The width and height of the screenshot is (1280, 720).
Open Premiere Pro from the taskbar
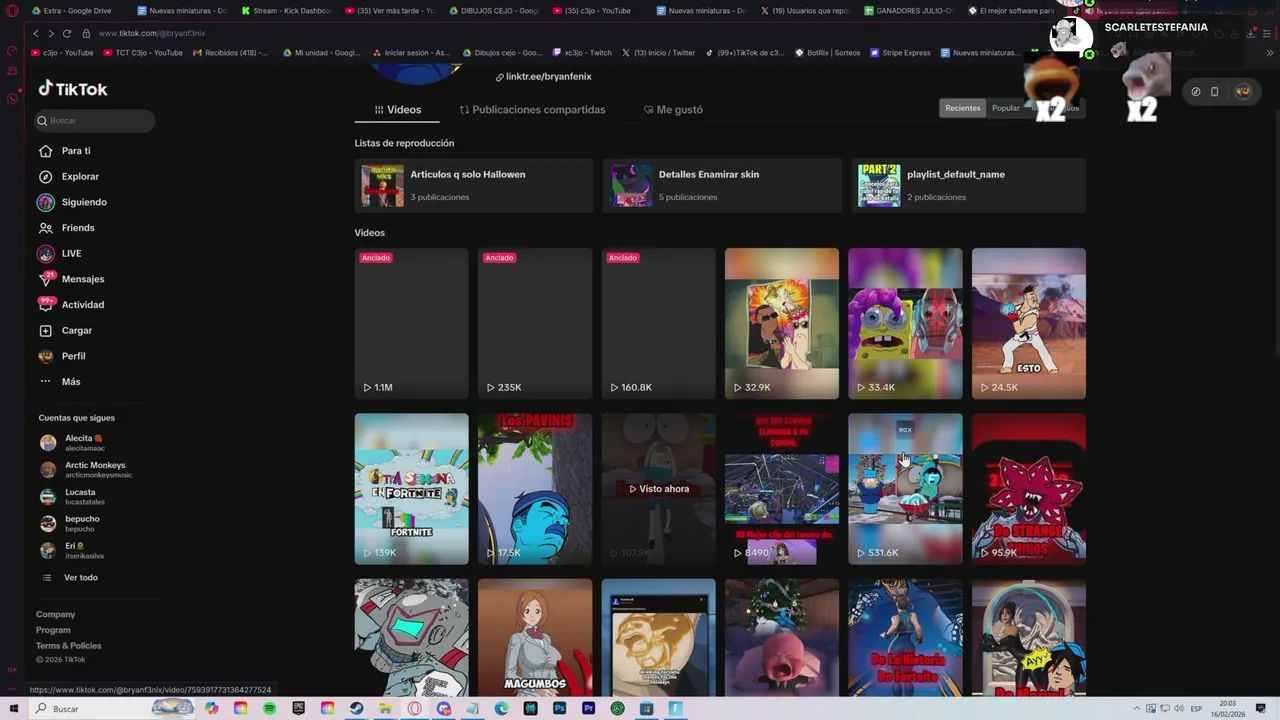pyautogui.click(x=589, y=708)
